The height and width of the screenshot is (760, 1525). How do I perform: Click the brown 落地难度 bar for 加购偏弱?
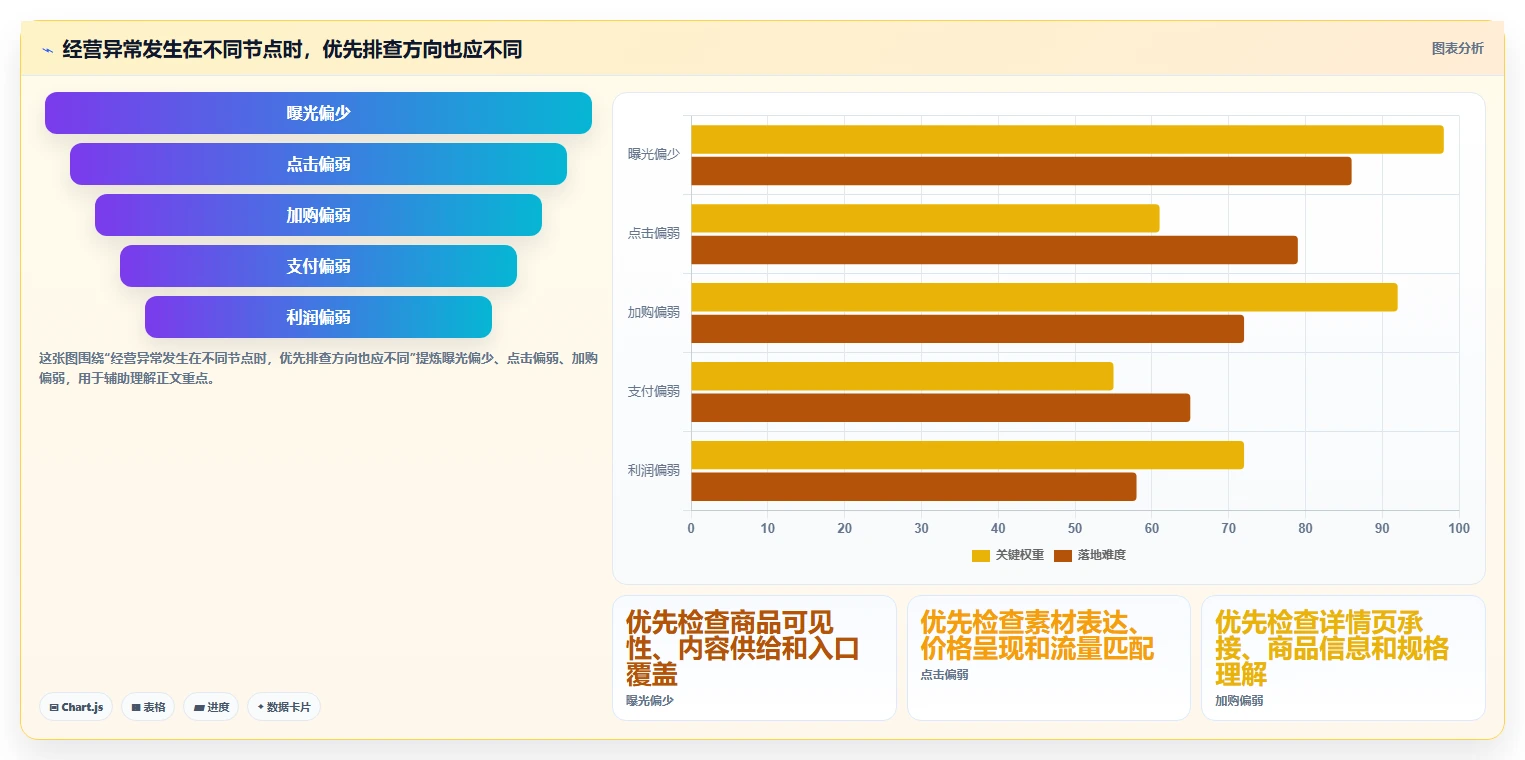967,329
